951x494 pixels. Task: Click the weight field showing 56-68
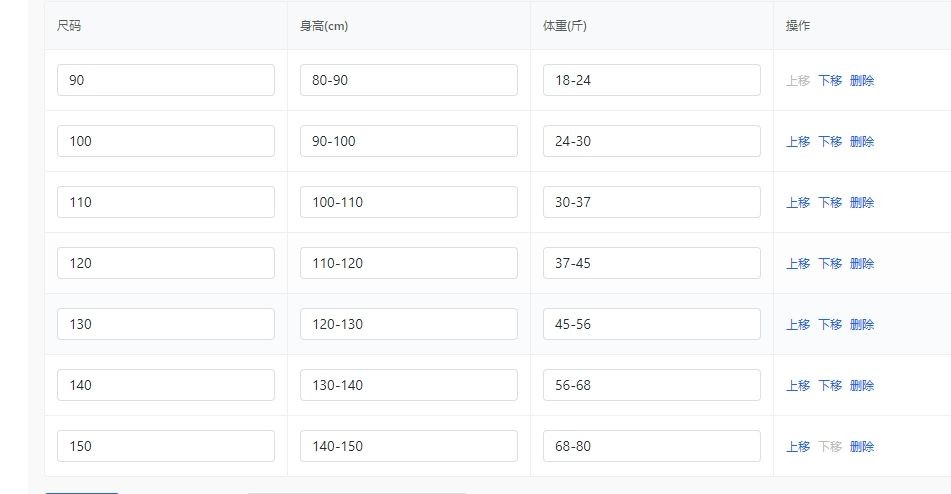point(651,385)
